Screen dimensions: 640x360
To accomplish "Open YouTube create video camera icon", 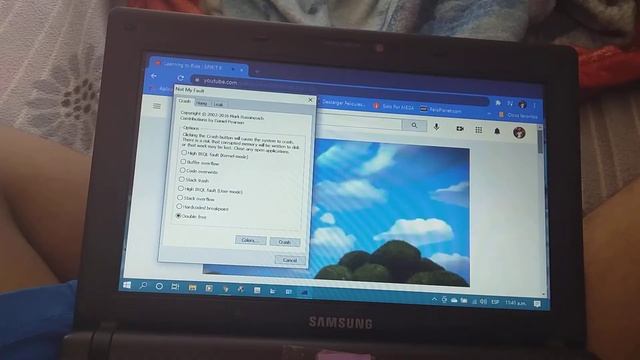I will [460, 129].
